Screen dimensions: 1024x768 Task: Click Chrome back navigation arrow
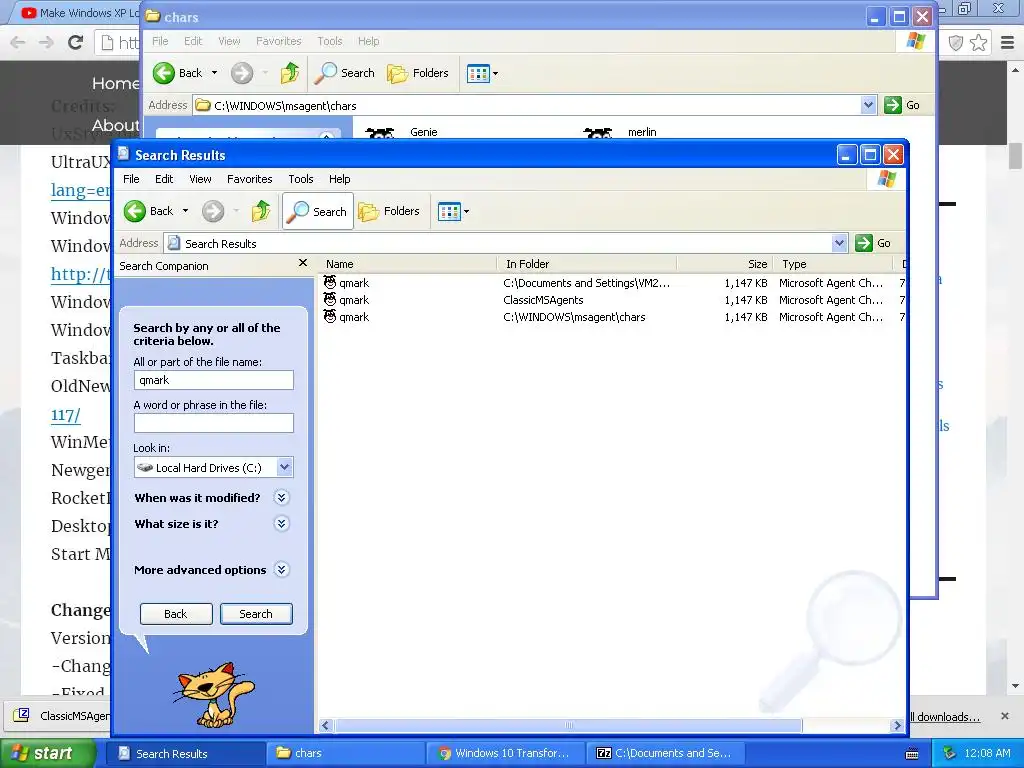click(x=18, y=42)
